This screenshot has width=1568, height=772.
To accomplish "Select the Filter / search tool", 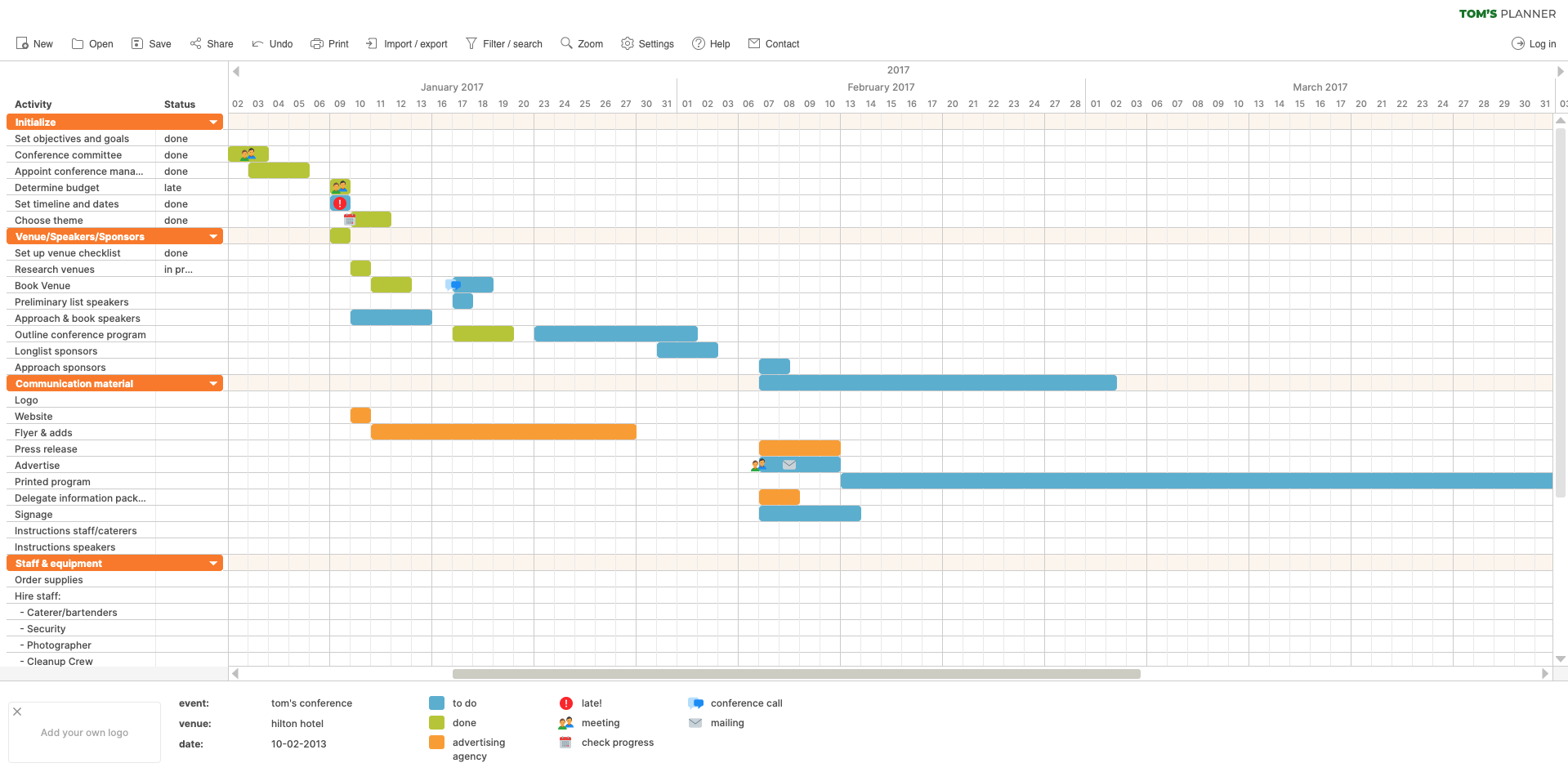I will pyautogui.click(x=471, y=43).
